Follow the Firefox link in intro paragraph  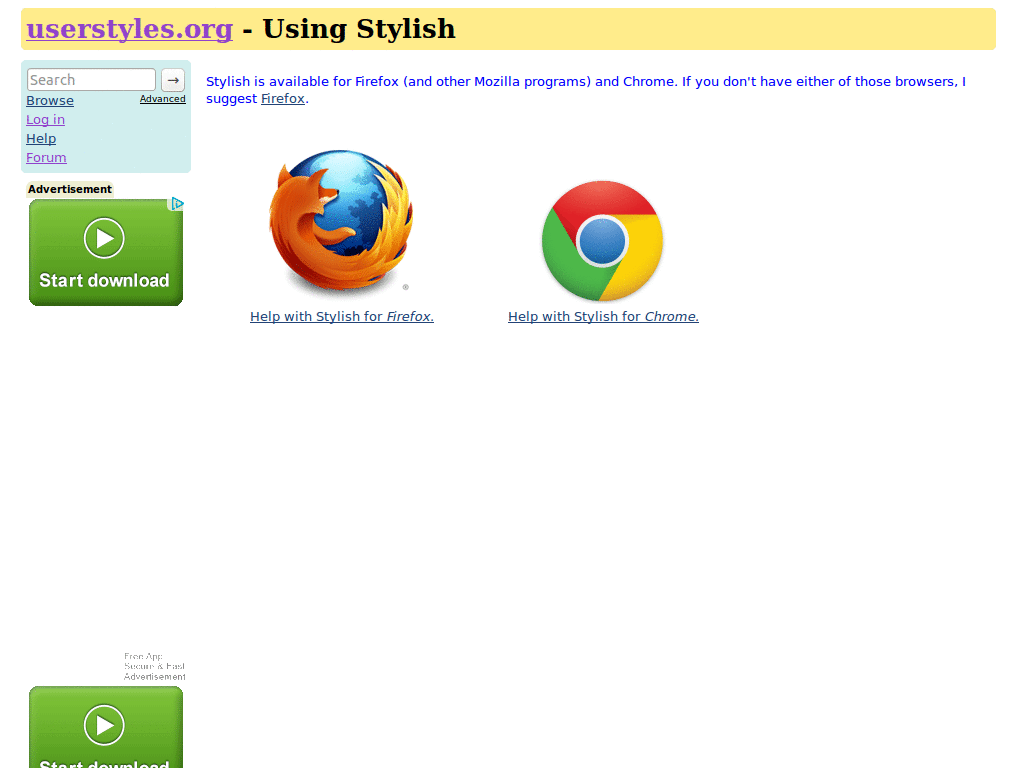[283, 99]
